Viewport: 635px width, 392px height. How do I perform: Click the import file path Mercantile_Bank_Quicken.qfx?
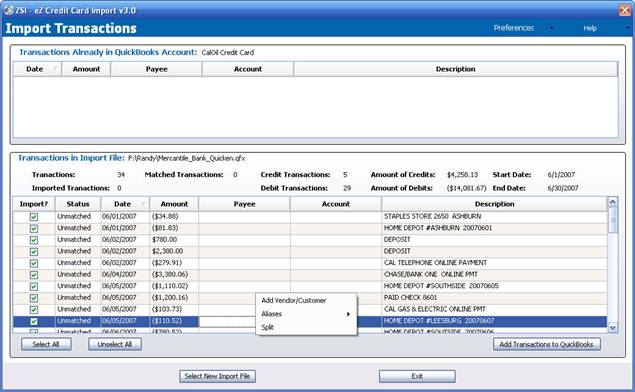(186, 158)
